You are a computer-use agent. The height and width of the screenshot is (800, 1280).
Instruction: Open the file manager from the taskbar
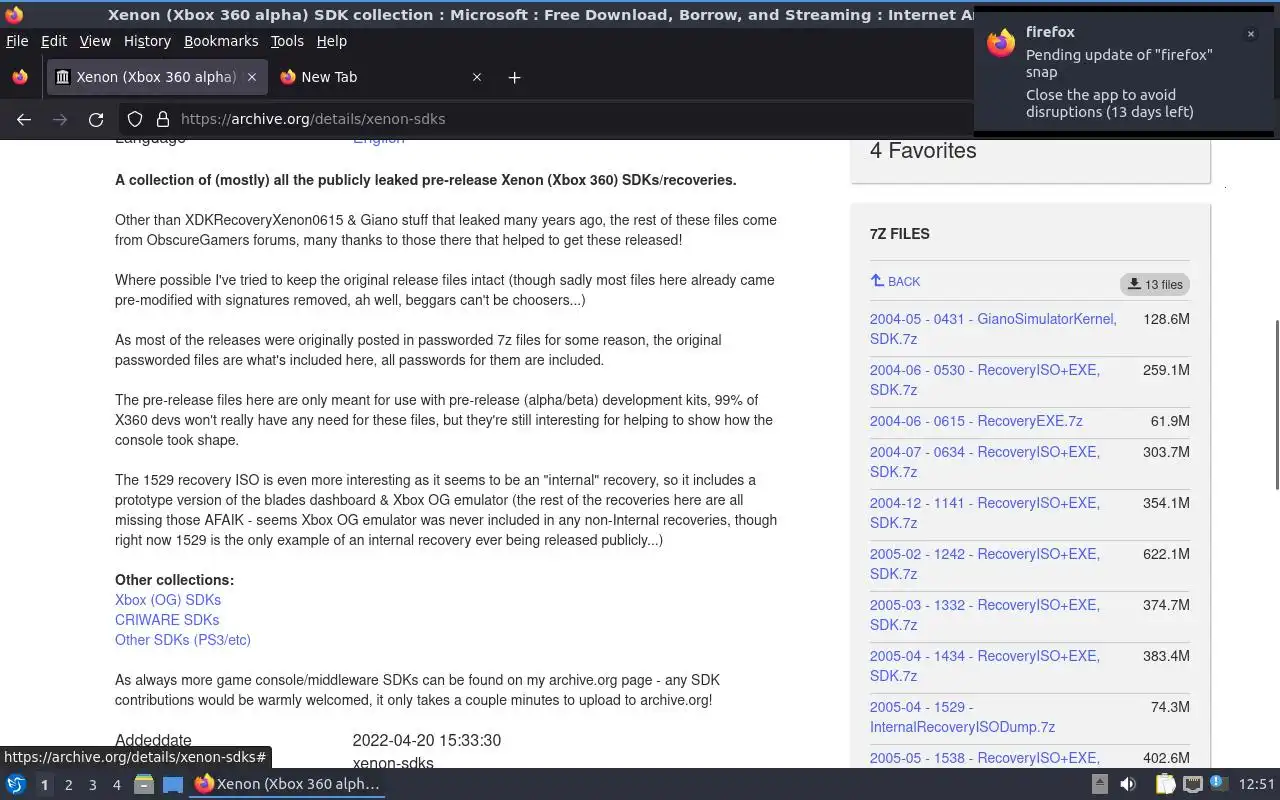click(144, 785)
